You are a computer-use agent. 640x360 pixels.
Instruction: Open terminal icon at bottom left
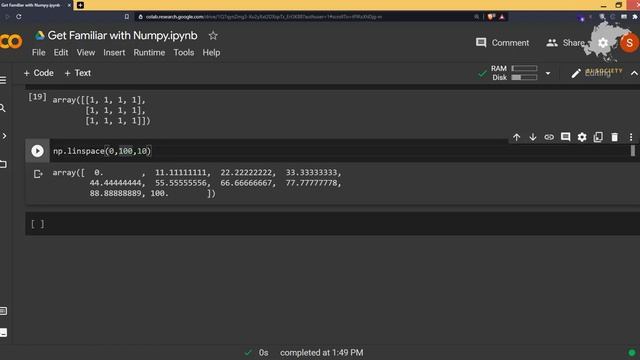3,333
